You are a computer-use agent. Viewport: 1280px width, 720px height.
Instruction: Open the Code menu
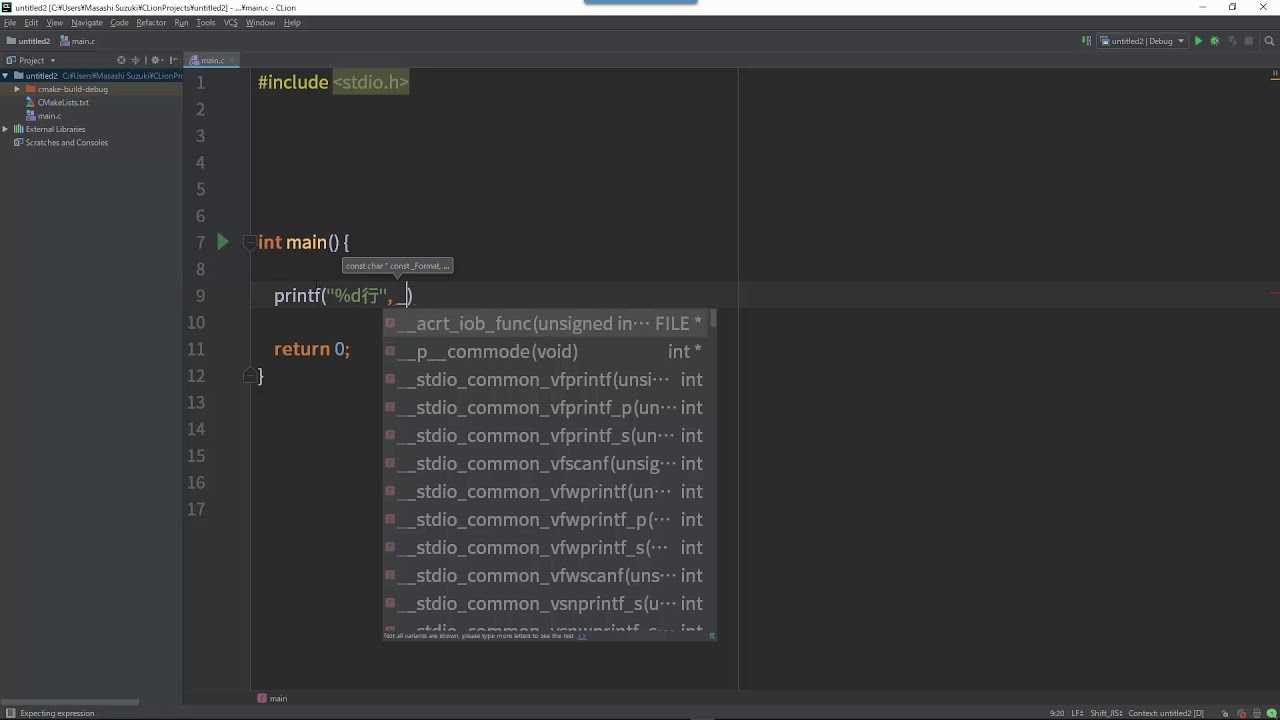[120, 23]
